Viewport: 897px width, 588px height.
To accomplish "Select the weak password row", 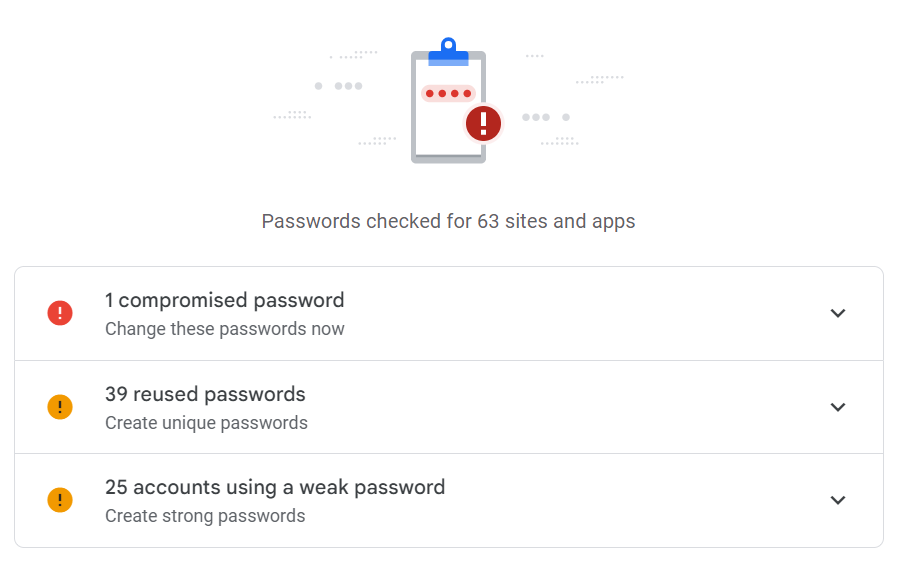I will [x=448, y=500].
